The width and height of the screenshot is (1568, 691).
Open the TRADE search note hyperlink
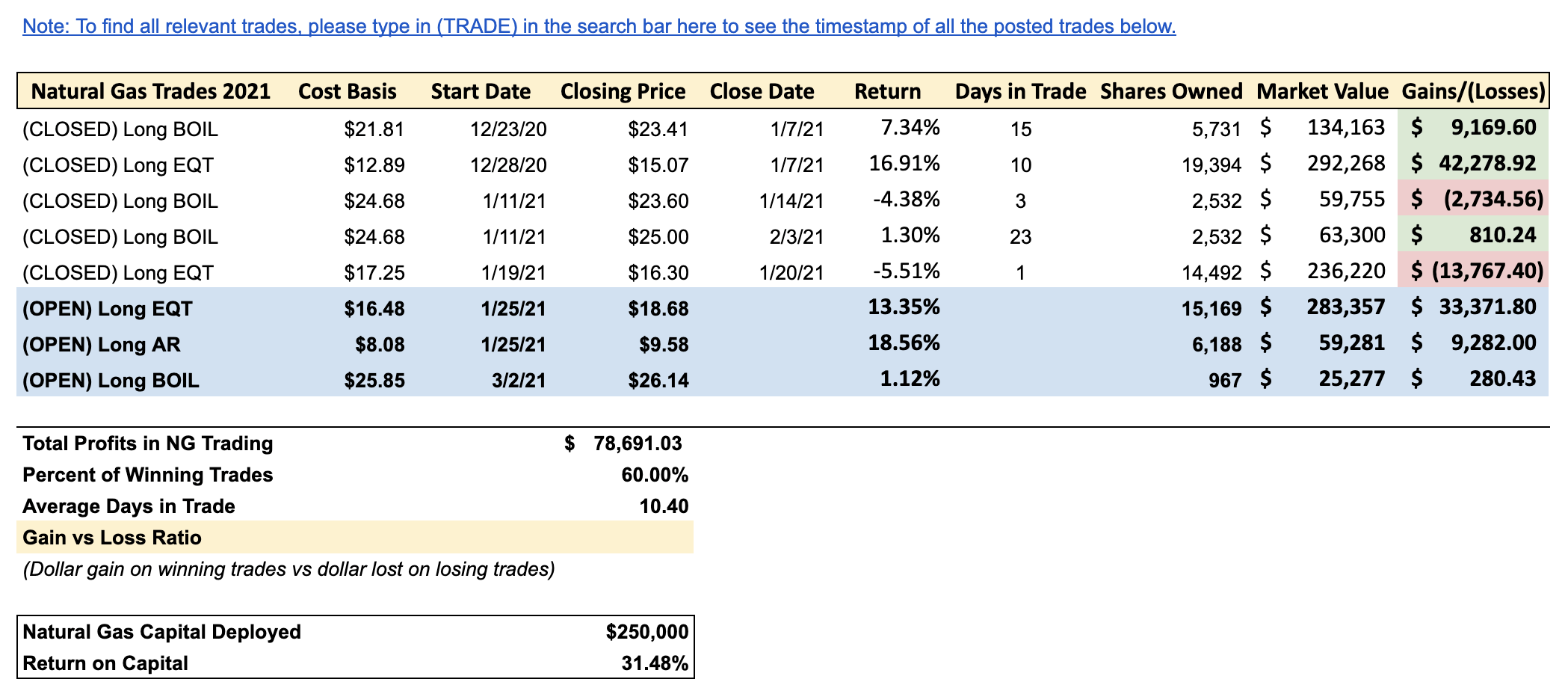tap(598, 26)
